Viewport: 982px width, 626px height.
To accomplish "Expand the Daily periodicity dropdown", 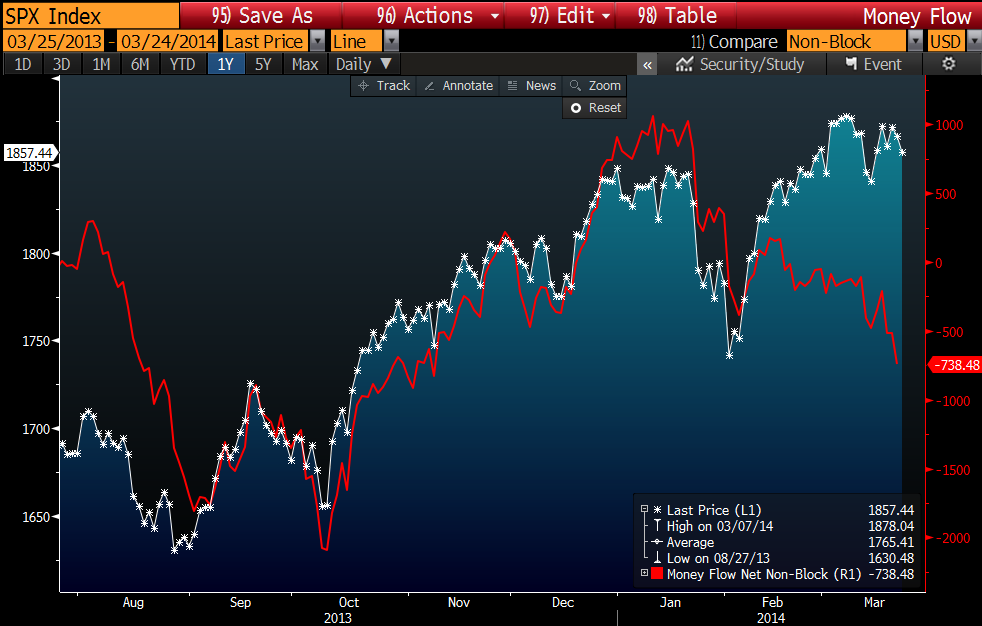I will pos(364,64).
